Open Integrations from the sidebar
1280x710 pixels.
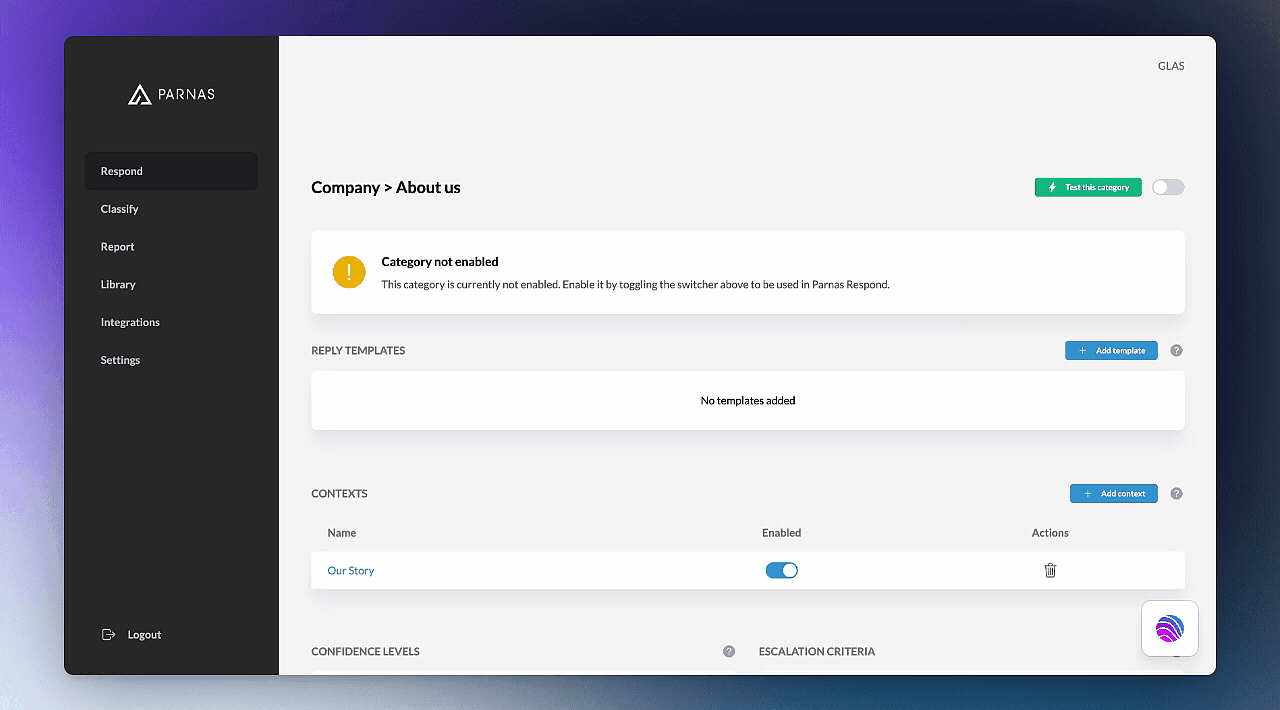tap(130, 322)
